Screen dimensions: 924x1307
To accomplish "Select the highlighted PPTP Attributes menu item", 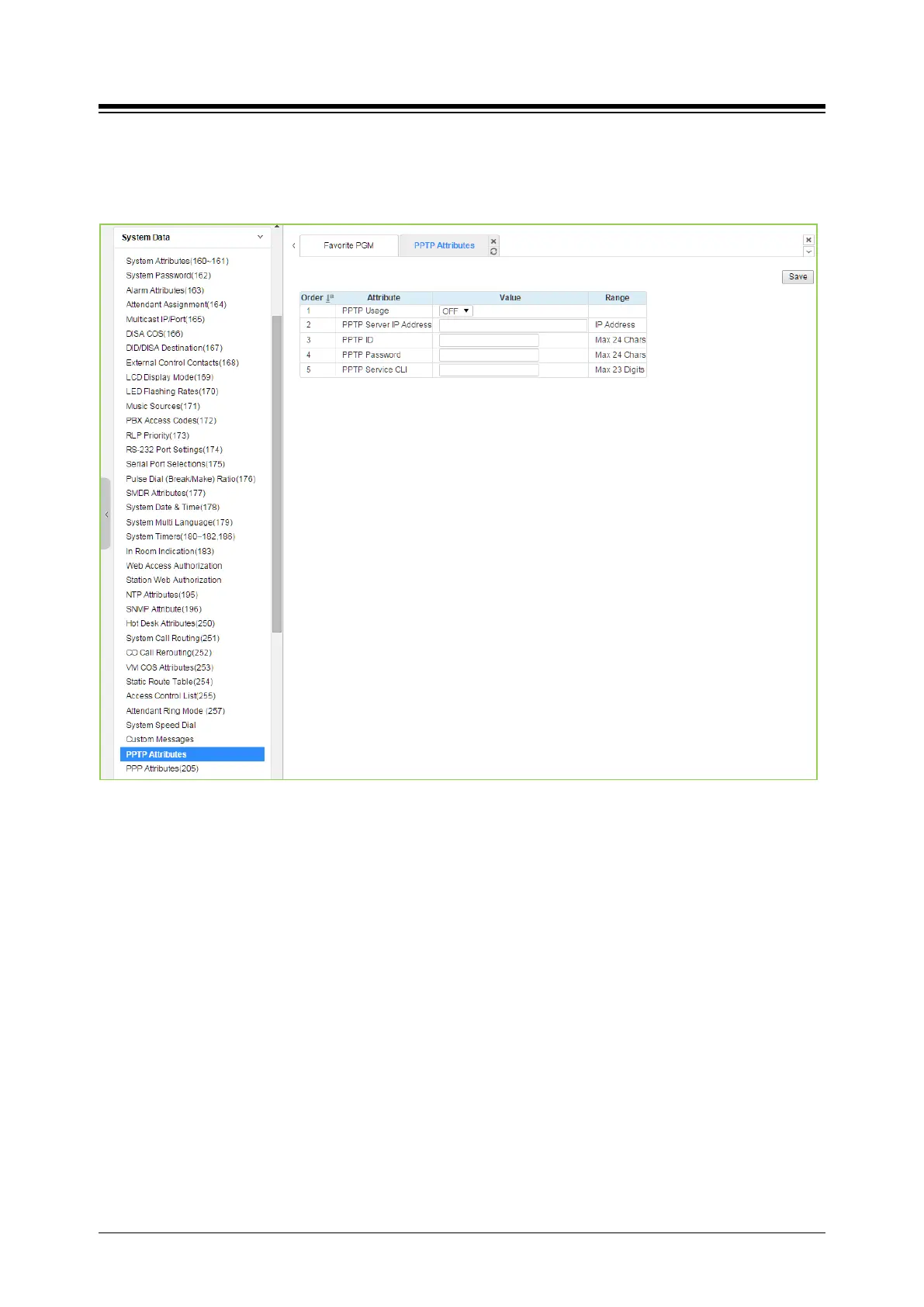I will click(x=192, y=754).
